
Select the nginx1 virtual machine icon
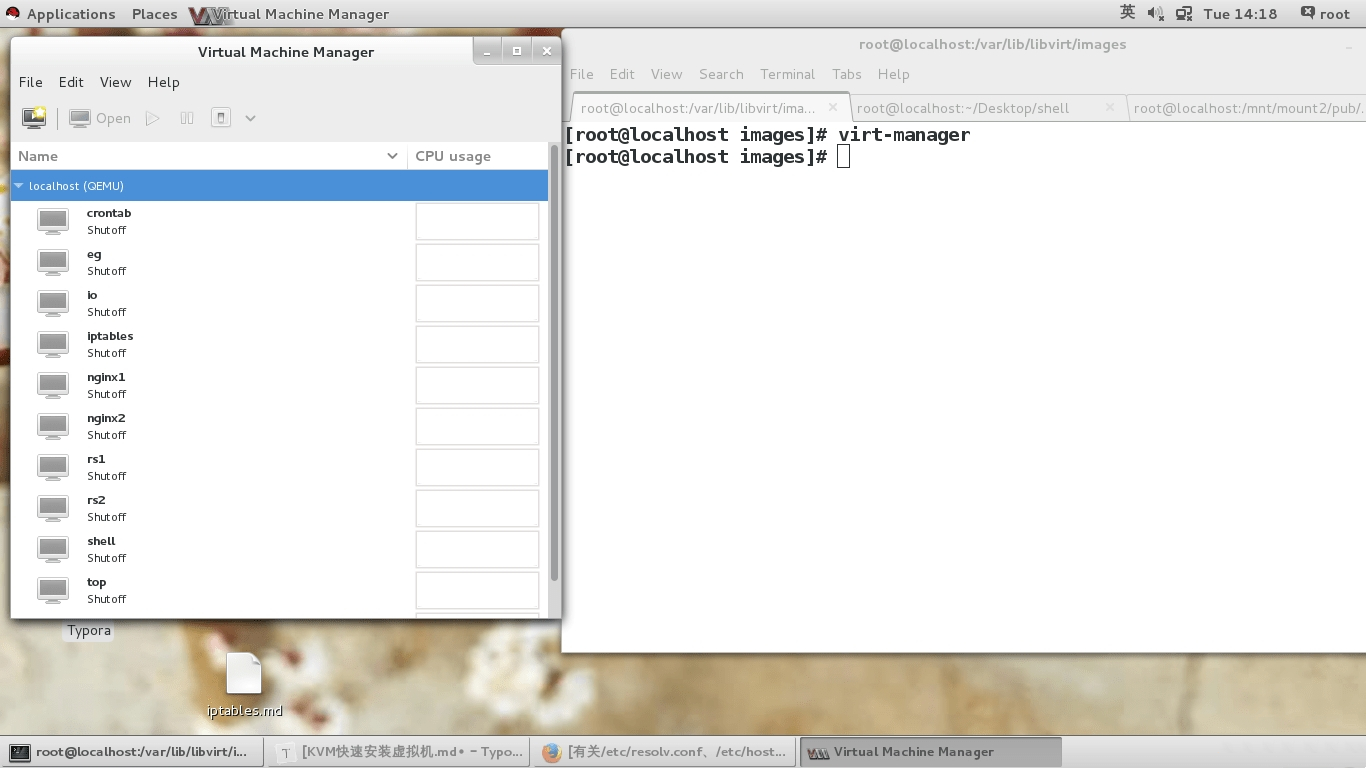point(53,385)
